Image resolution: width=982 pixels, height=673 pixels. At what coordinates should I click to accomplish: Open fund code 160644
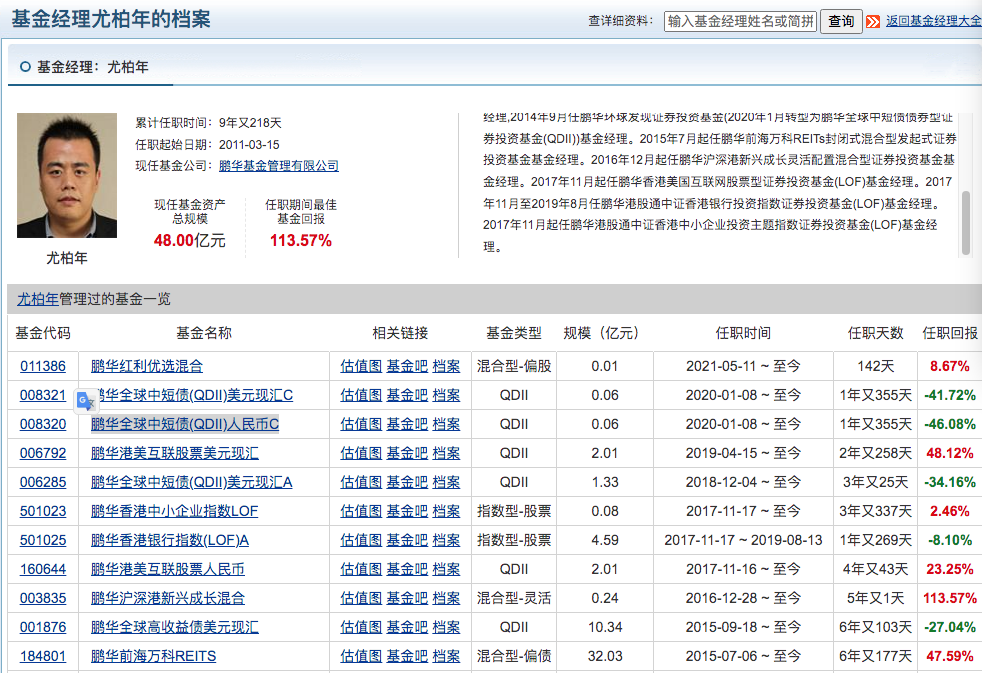pyautogui.click(x=43, y=570)
